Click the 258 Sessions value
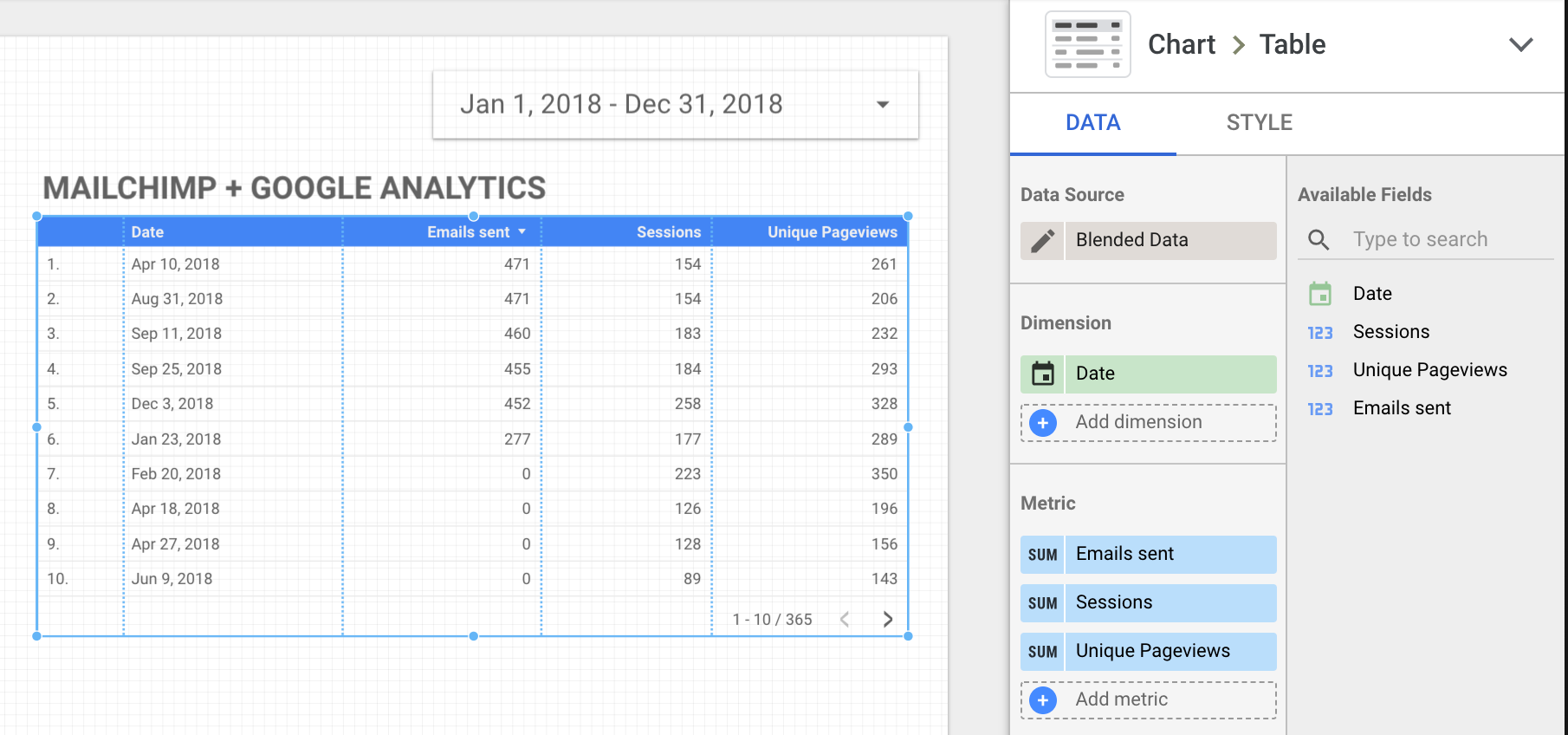This screenshot has height=735, width=1568. click(x=688, y=404)
